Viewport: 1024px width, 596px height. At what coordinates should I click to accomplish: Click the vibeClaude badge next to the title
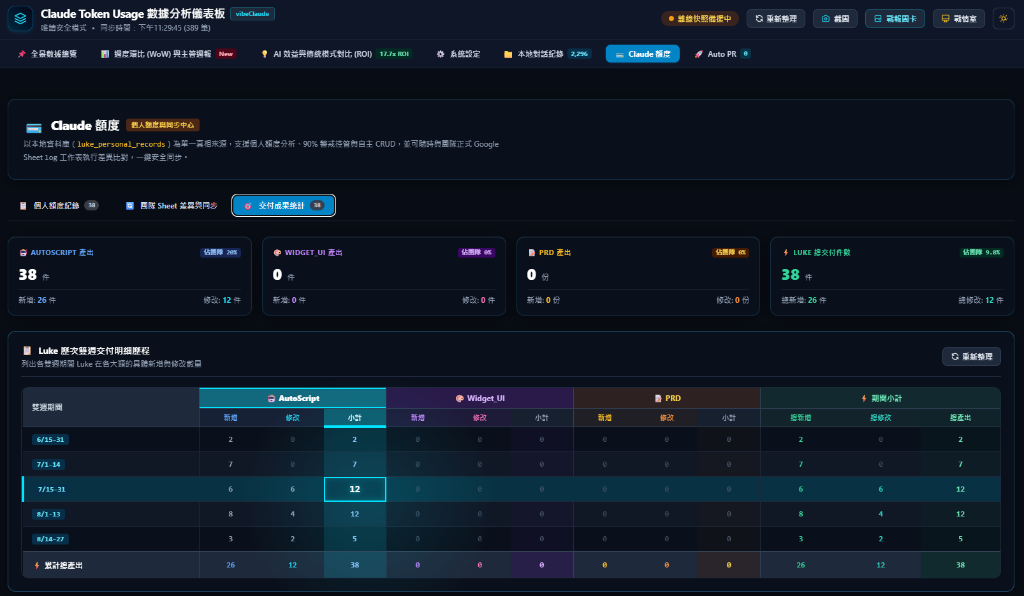click(252, 14)
